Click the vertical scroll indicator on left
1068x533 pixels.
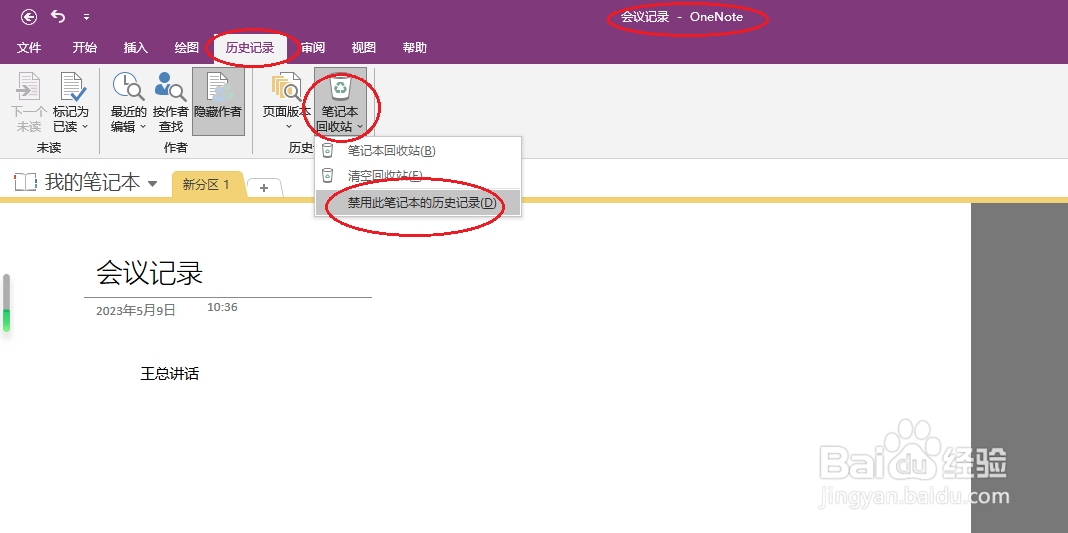point(7,303)
